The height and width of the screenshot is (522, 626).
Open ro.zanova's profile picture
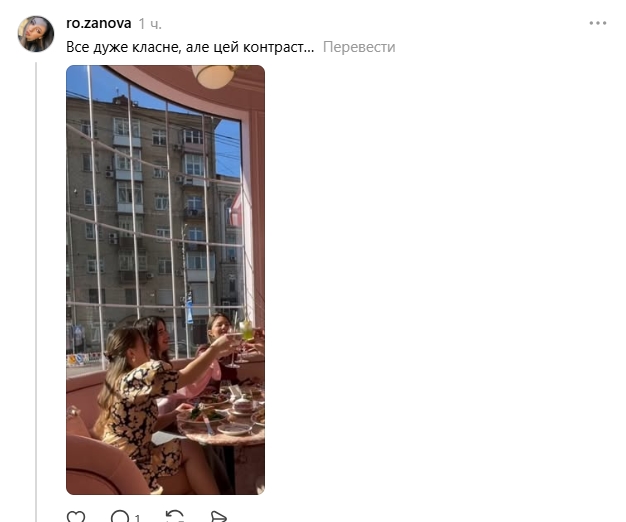pyautogui.click(x=36, y=34)
